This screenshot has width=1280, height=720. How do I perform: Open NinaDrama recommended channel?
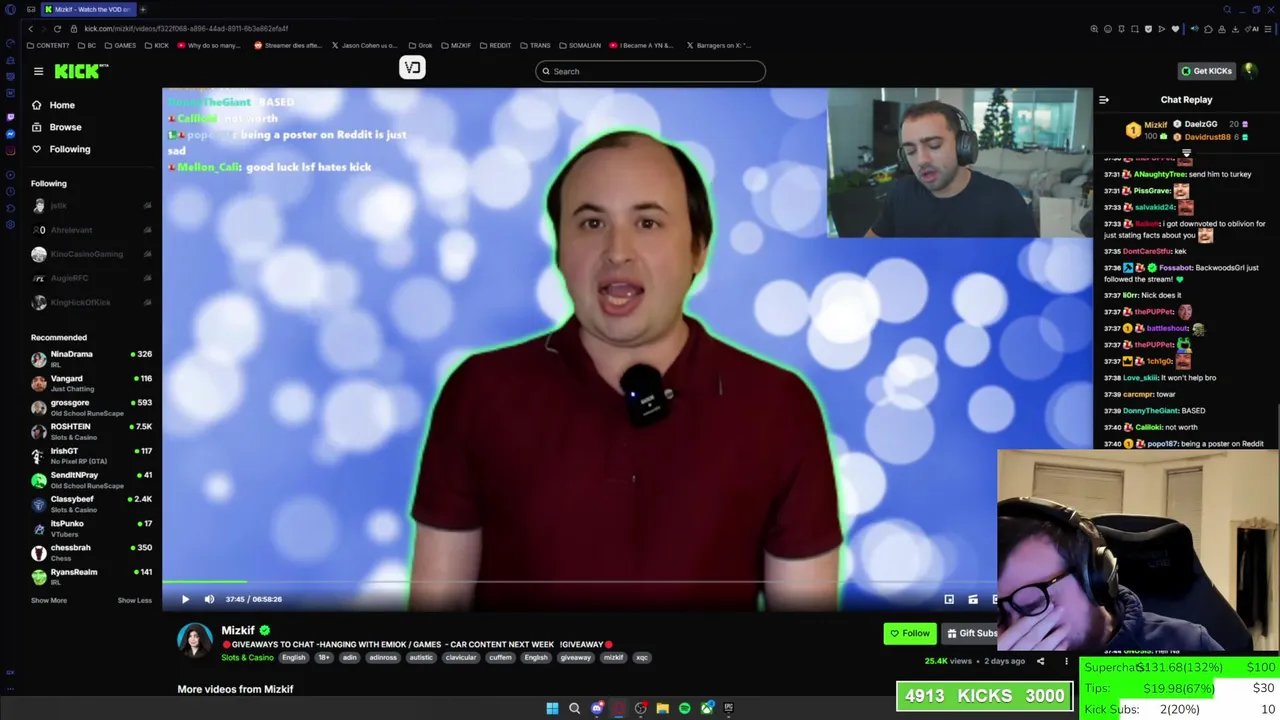click(x=91, y=358)
